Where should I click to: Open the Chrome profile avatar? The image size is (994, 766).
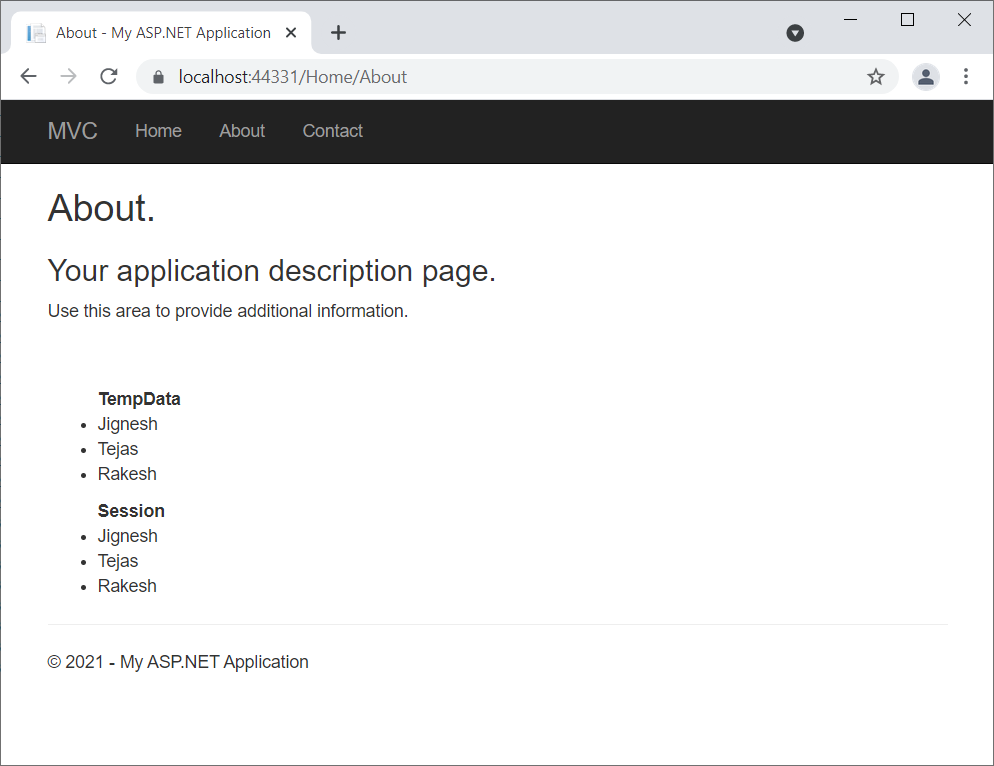(926, 77)
